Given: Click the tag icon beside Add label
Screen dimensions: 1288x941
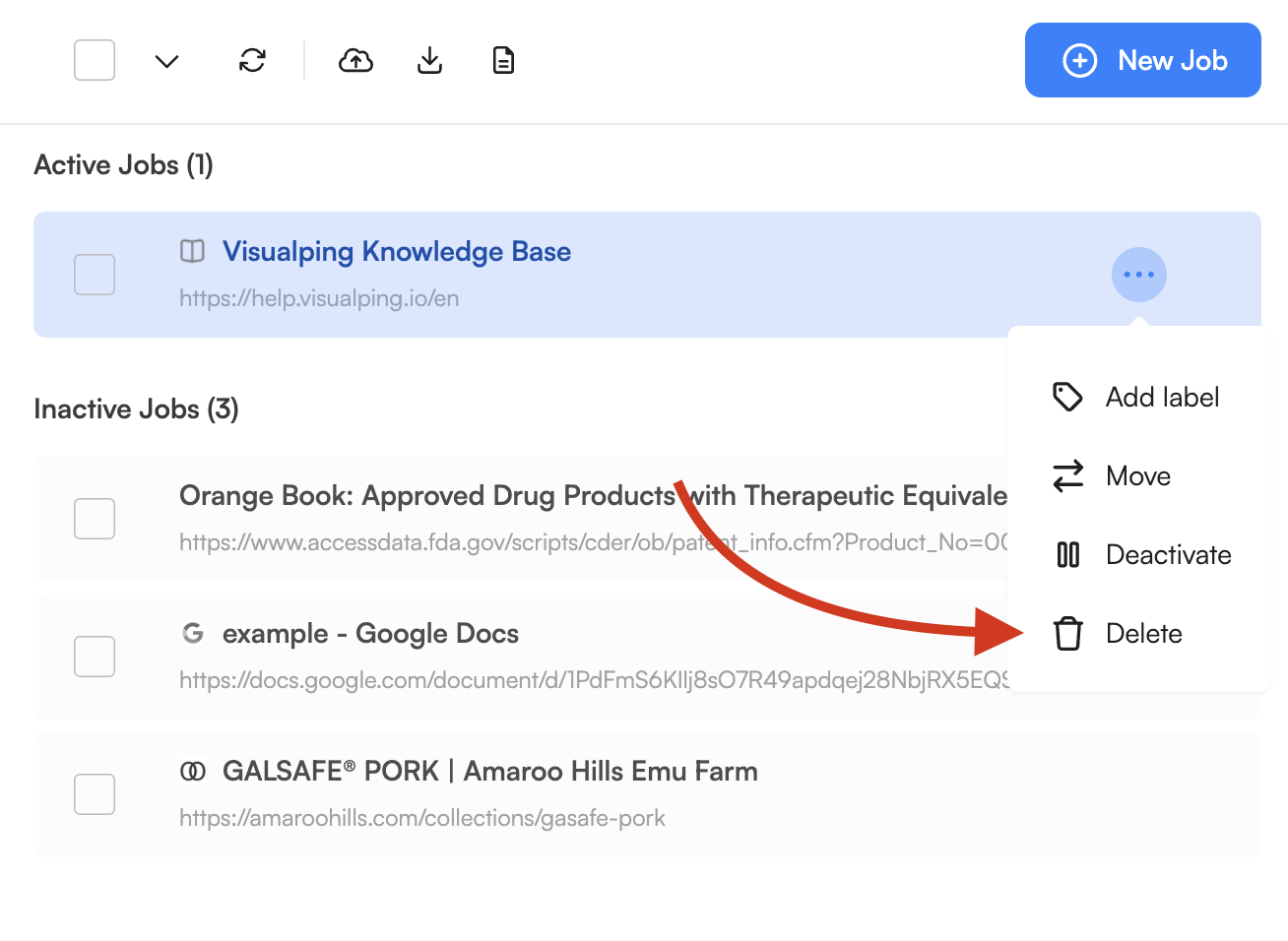Looking at the screenshot, I should 1067,398.
